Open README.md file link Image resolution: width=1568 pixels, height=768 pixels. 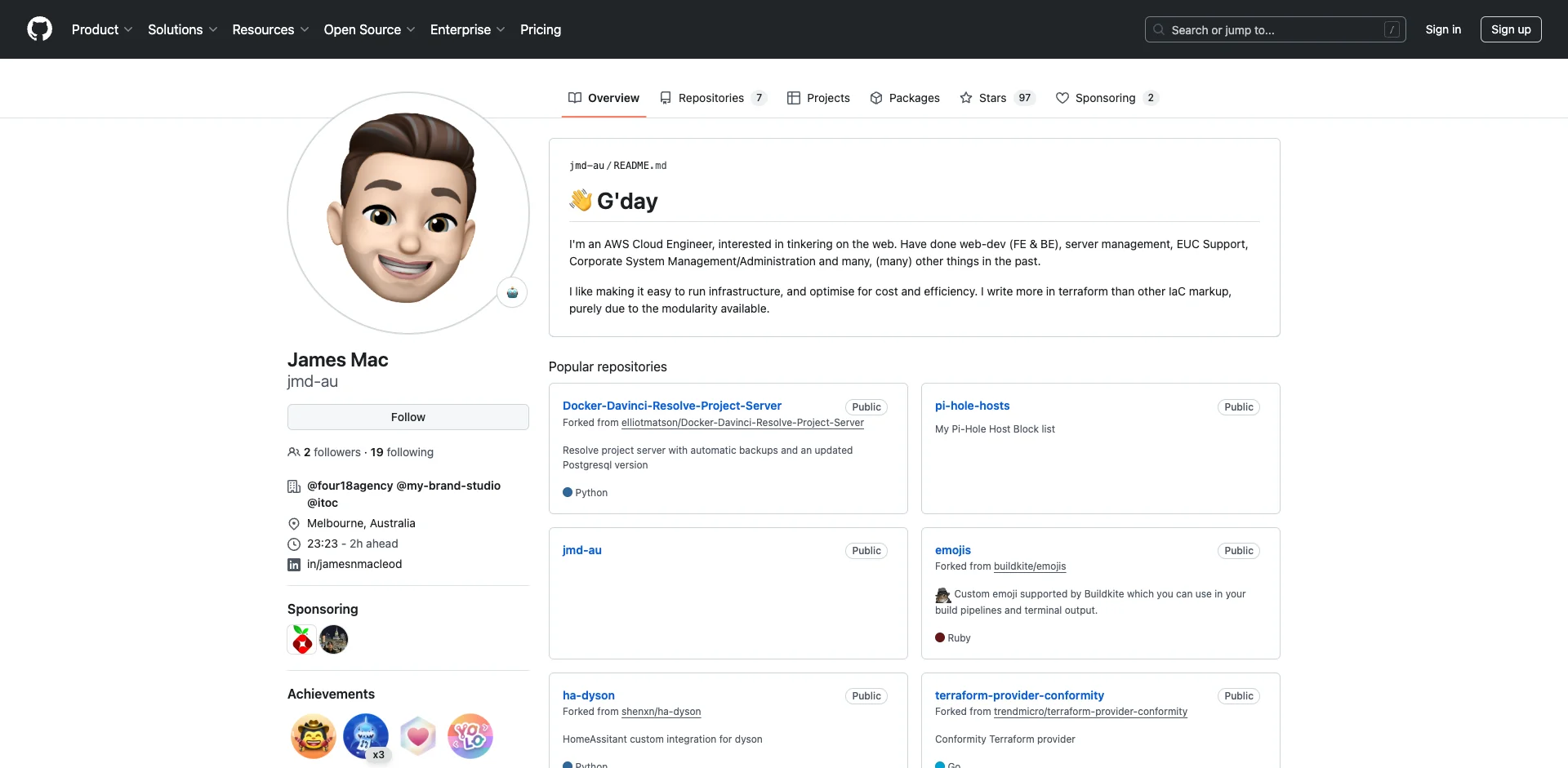(x=640, y=166)
